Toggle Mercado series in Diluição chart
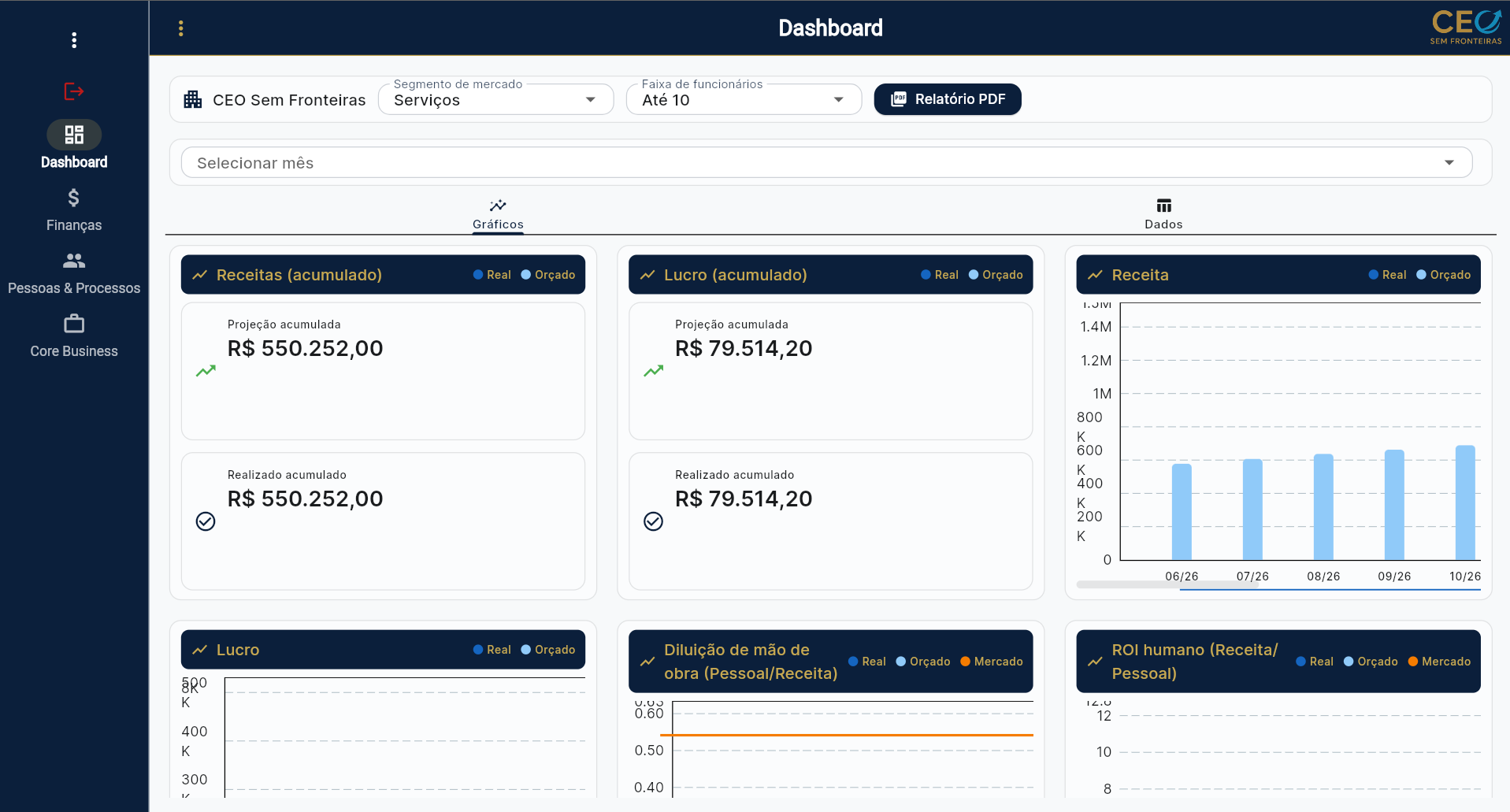The width and height of the screenshot is (1510, 812). point(992,662)
